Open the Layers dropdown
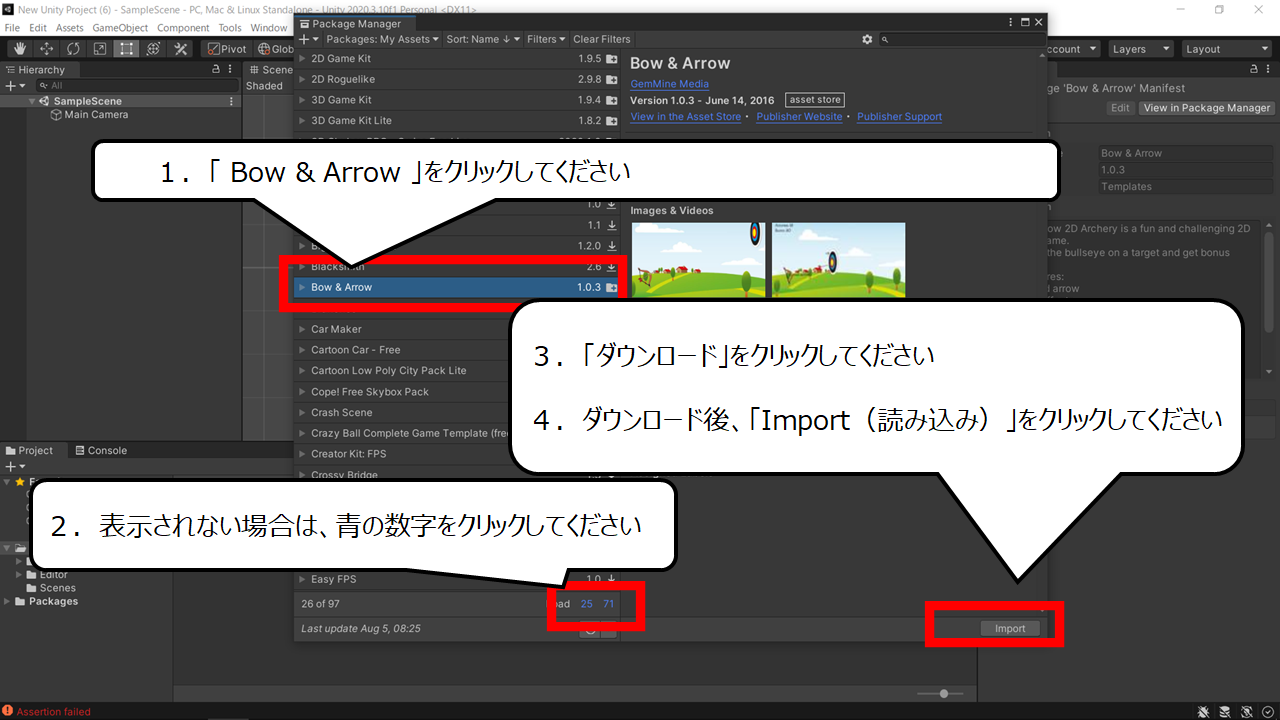The image size is (1280, 720). (1141, 48)
